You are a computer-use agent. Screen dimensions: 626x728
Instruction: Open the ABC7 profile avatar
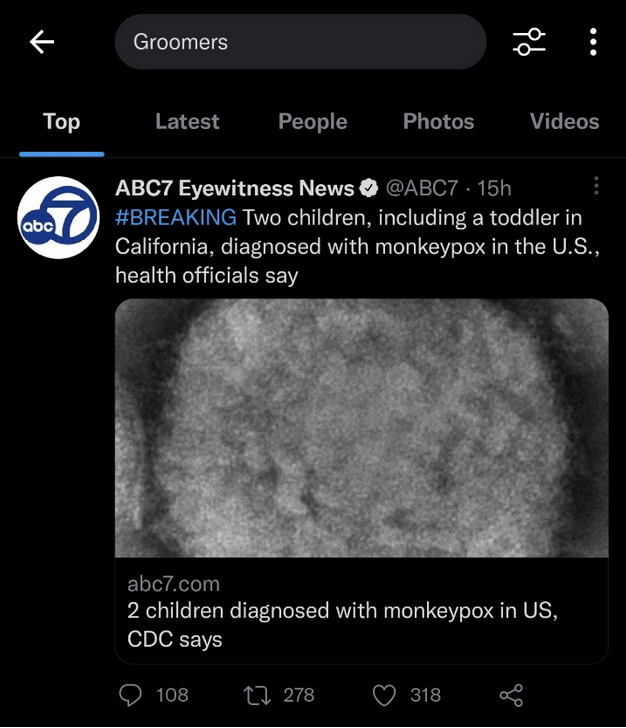coord(59,217)
